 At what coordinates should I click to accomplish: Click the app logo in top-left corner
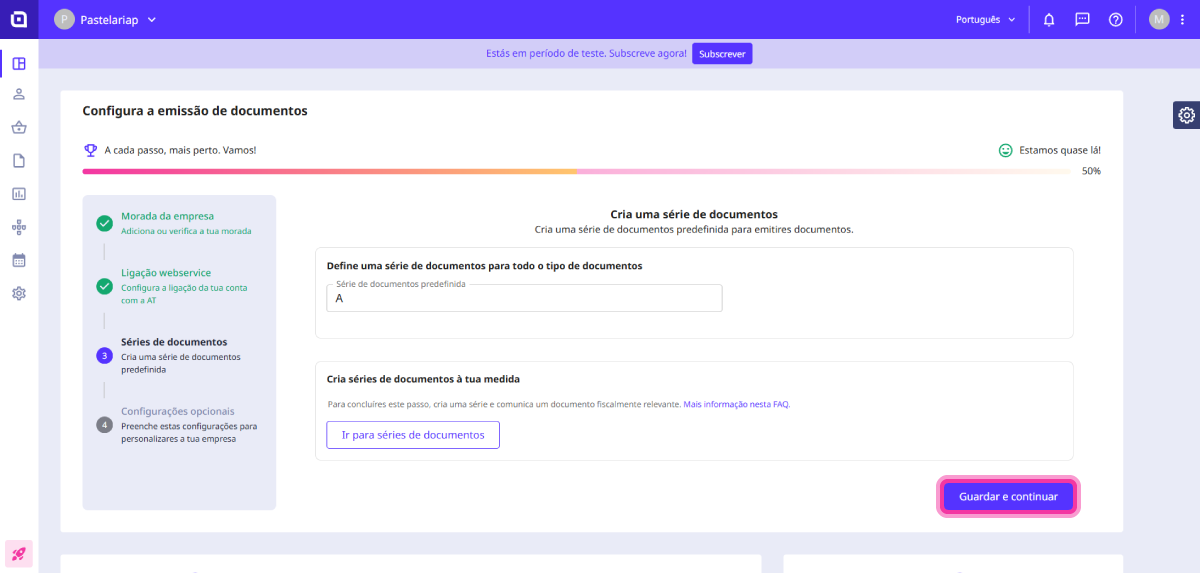(19, 19)
